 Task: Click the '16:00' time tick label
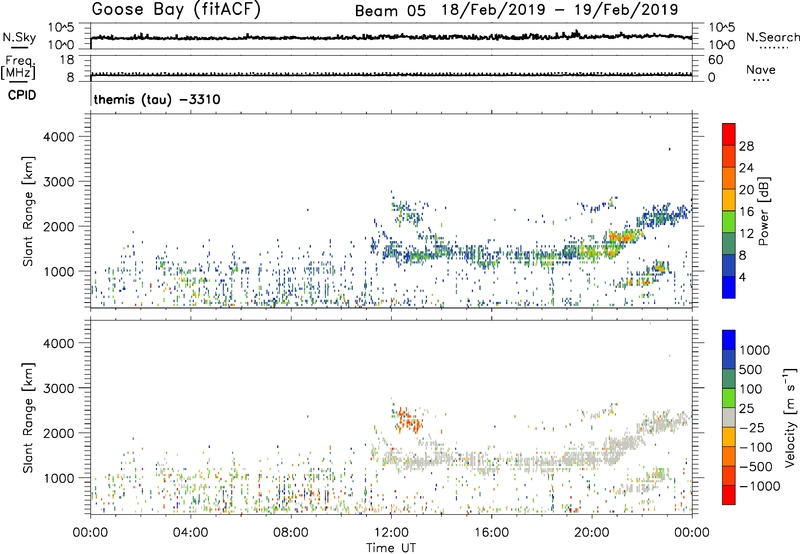(491, 533)
